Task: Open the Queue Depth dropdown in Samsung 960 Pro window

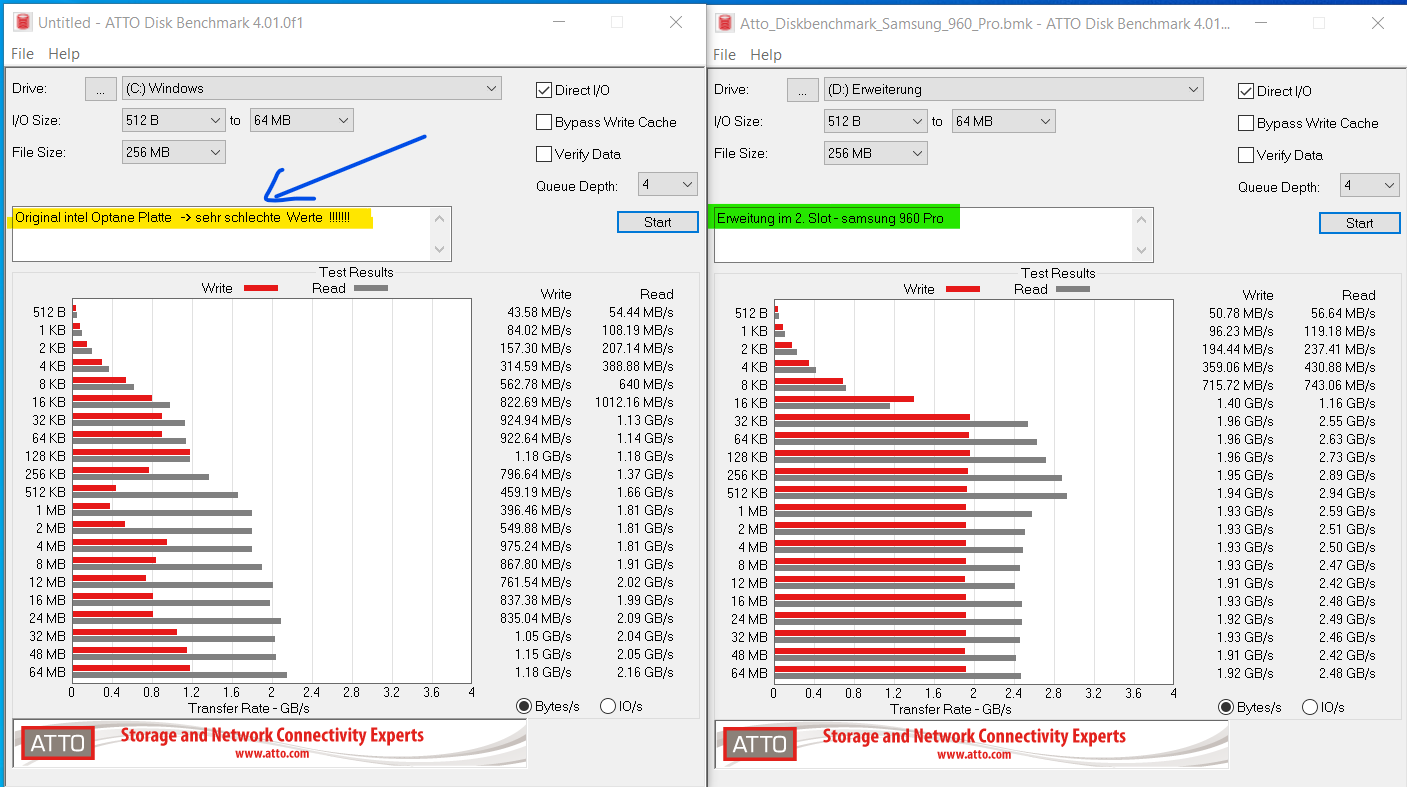Action: point(1371,185)
